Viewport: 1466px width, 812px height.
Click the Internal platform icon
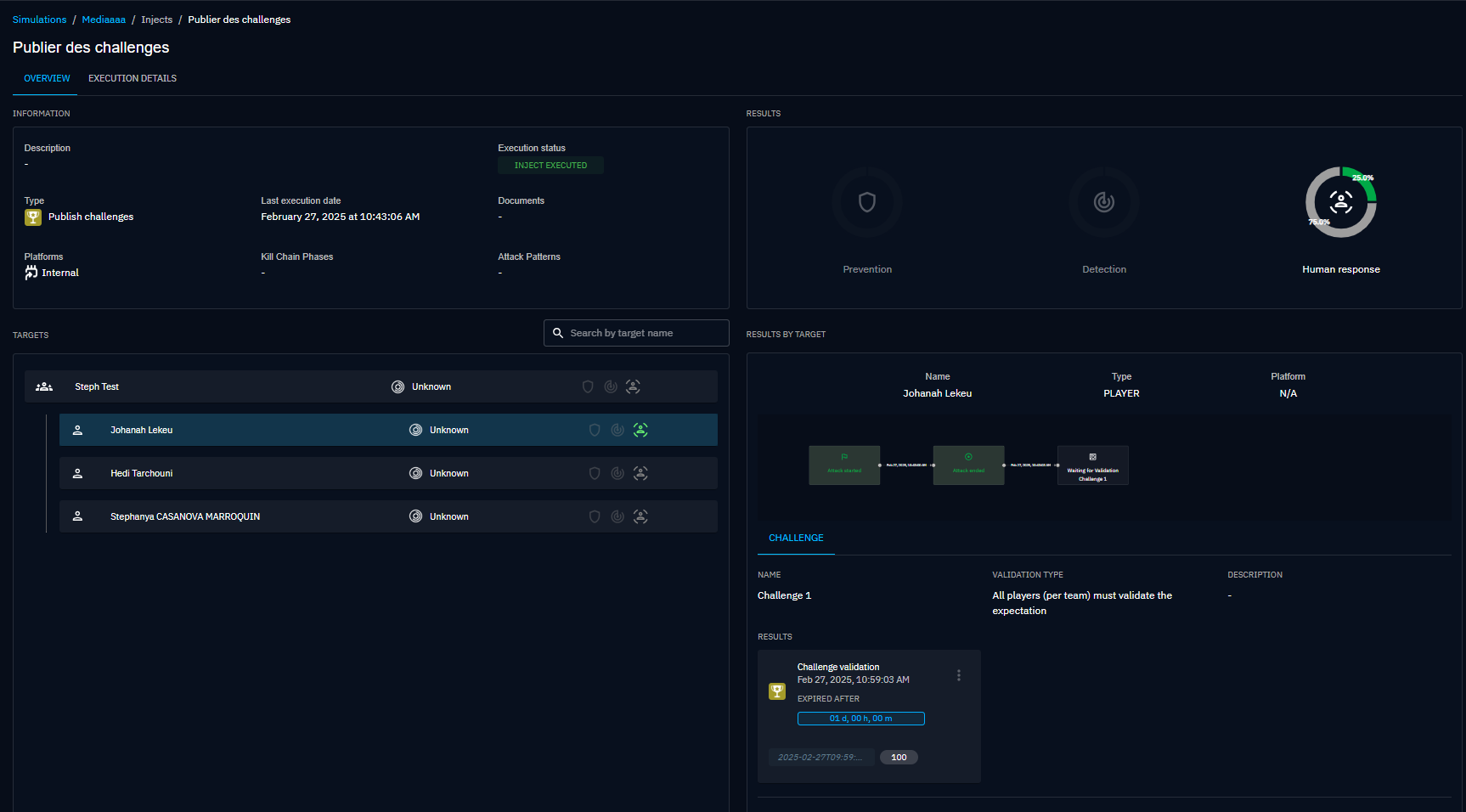pos(31,273)
